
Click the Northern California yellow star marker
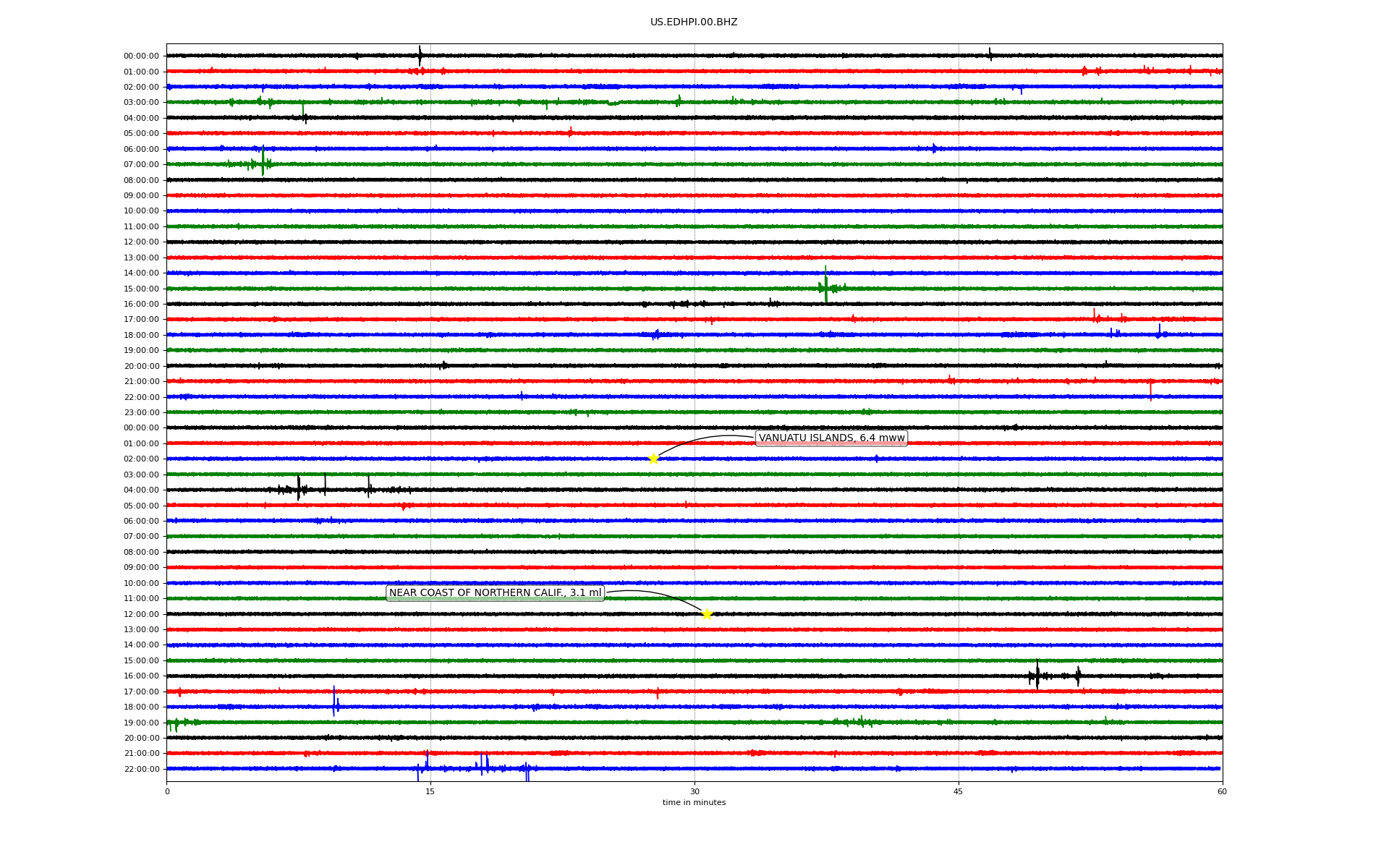[x=707, y=615]
